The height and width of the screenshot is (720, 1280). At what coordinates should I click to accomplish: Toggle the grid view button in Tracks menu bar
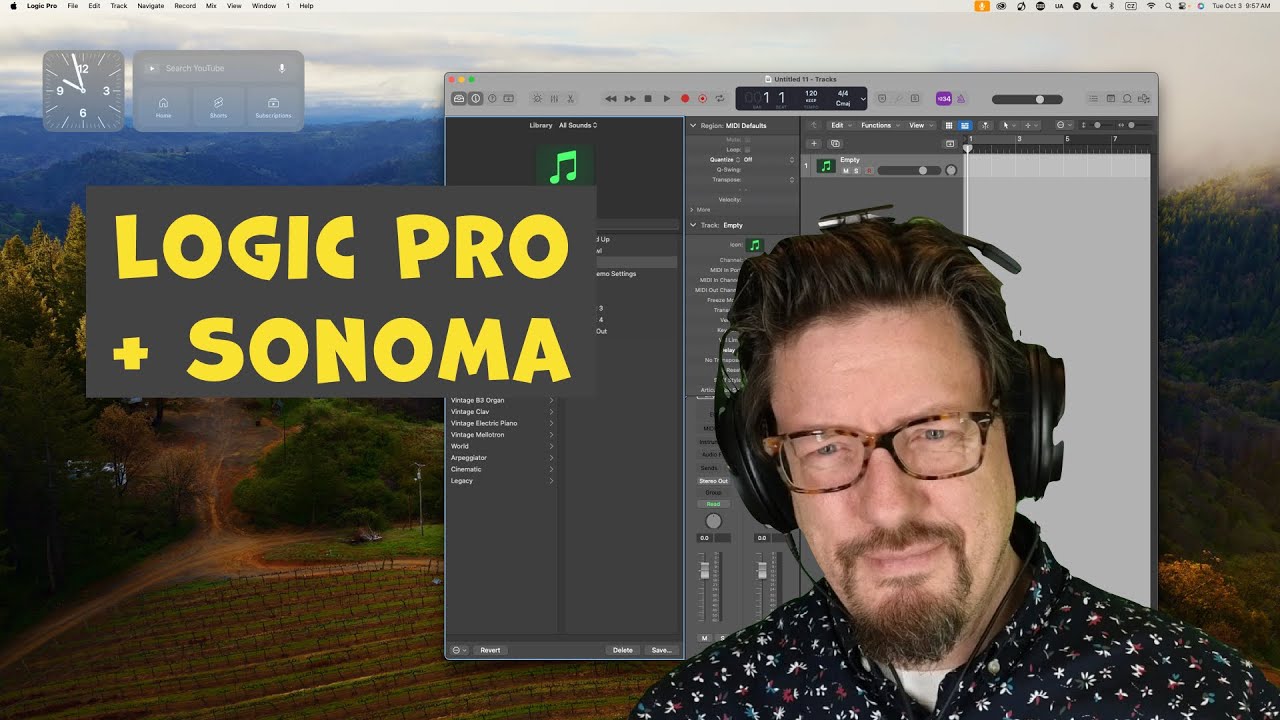(x=949, y=125)
